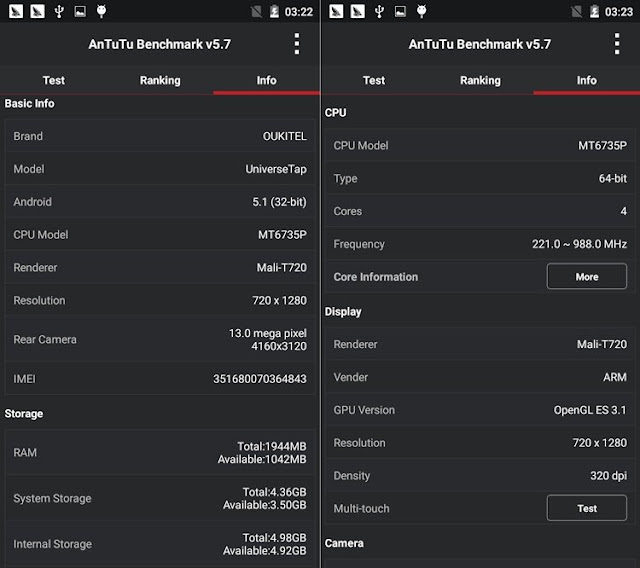Tap Density value 320 dpi
640x568 pixels.
(x=609, y=476)
